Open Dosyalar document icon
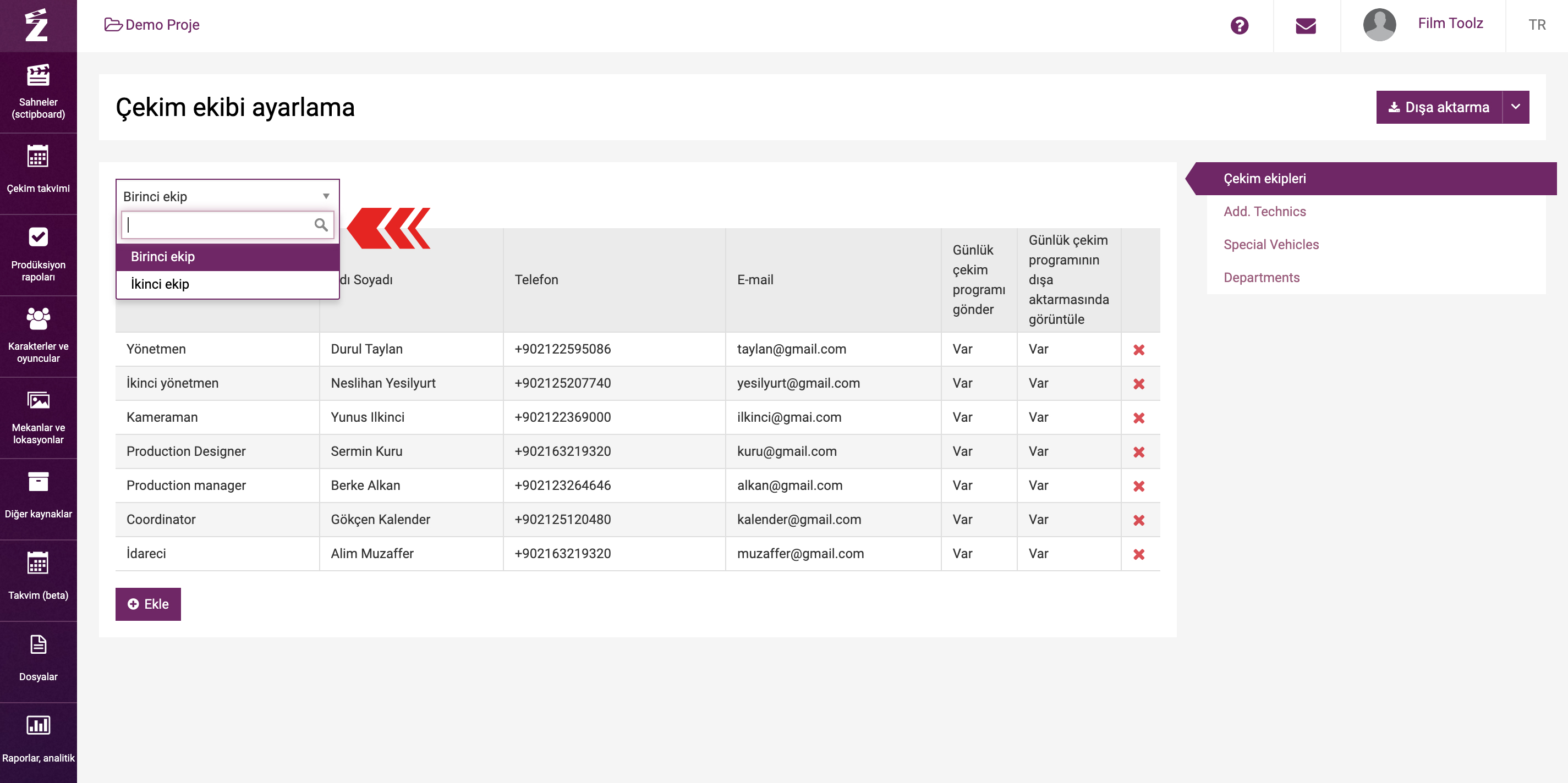Screen dimensions: 1568x783 pyautogui.click(x=39, y=644)
